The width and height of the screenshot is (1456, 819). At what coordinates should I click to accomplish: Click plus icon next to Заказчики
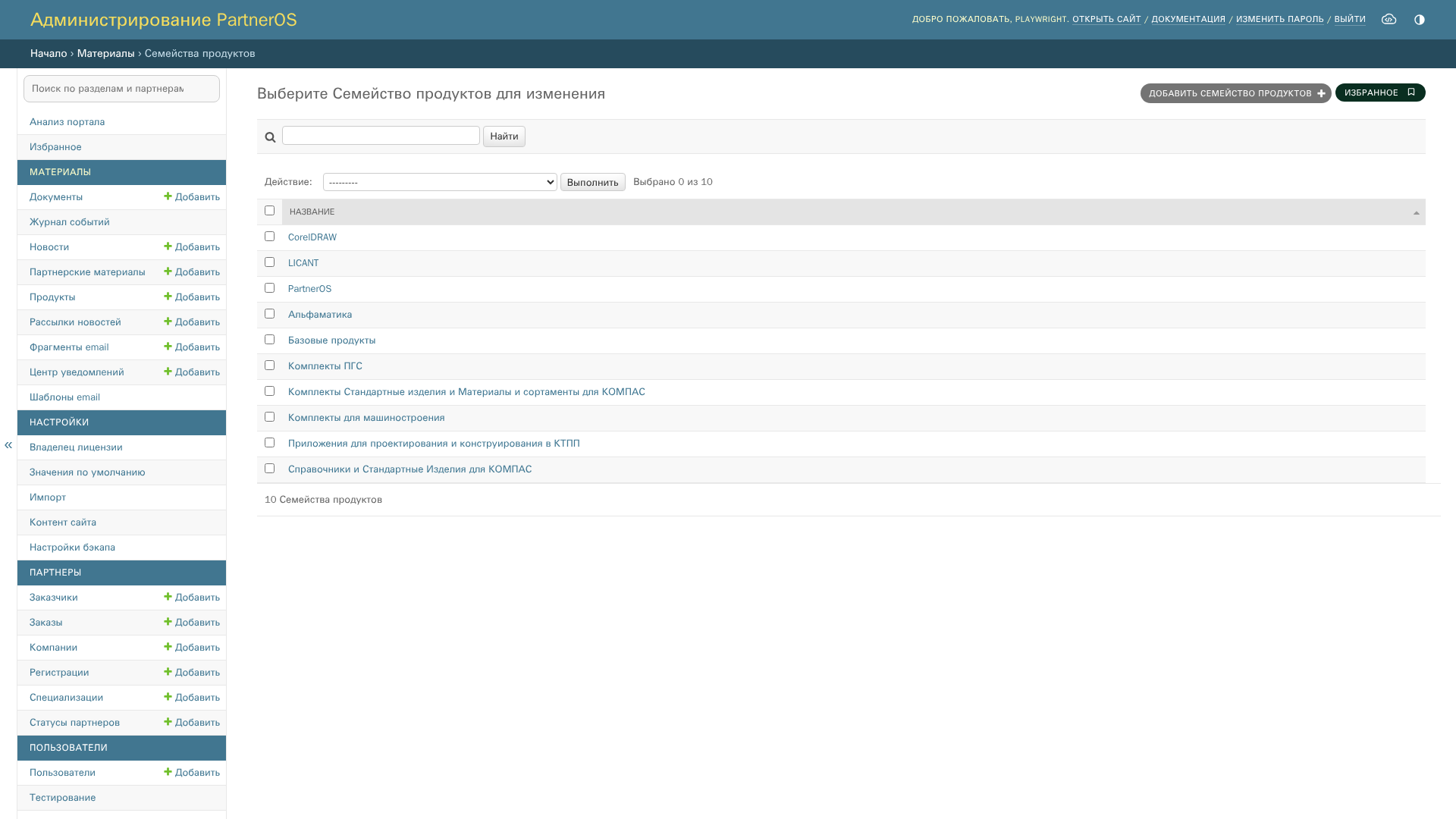[168, 597]
